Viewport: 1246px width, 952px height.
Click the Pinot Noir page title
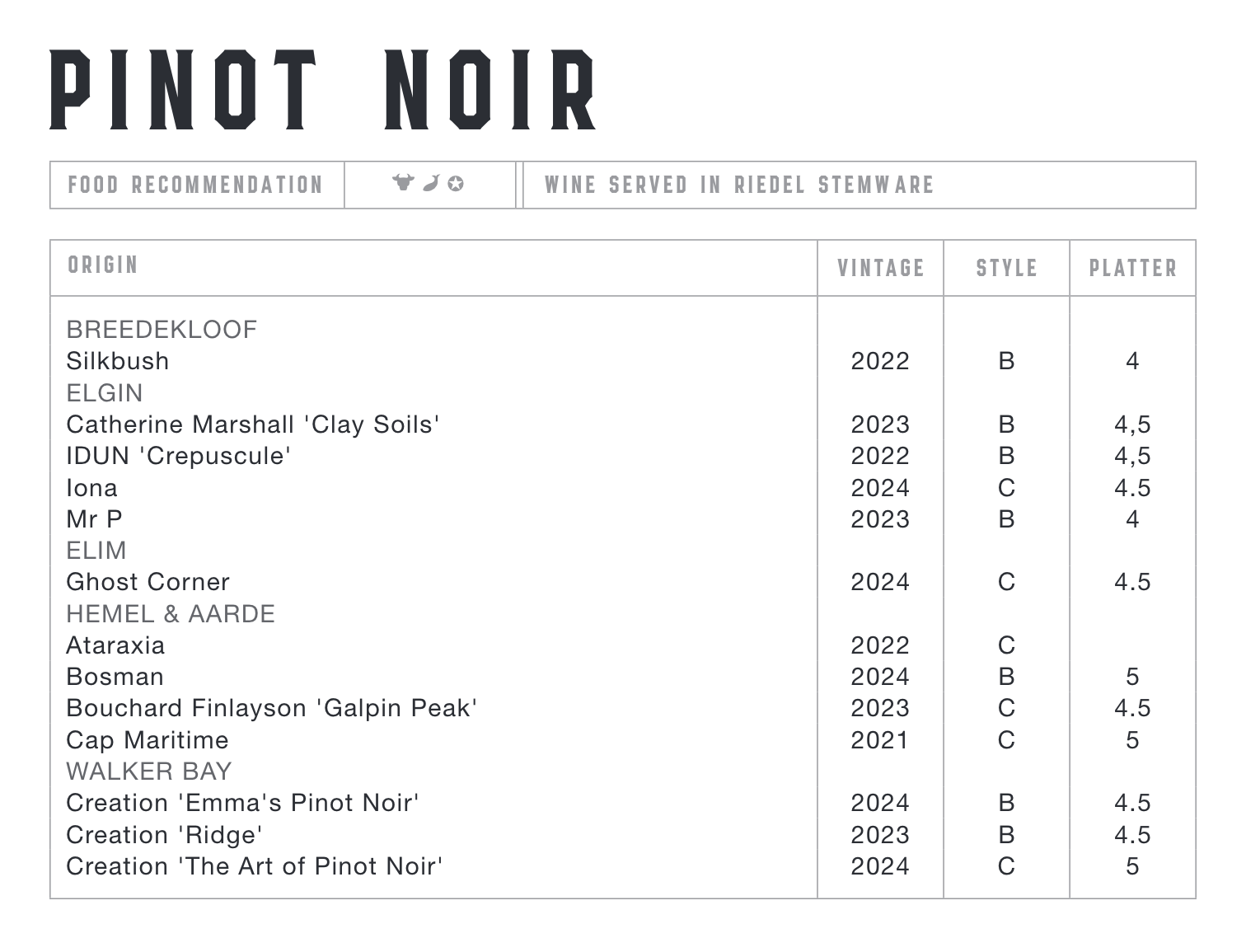323,90
